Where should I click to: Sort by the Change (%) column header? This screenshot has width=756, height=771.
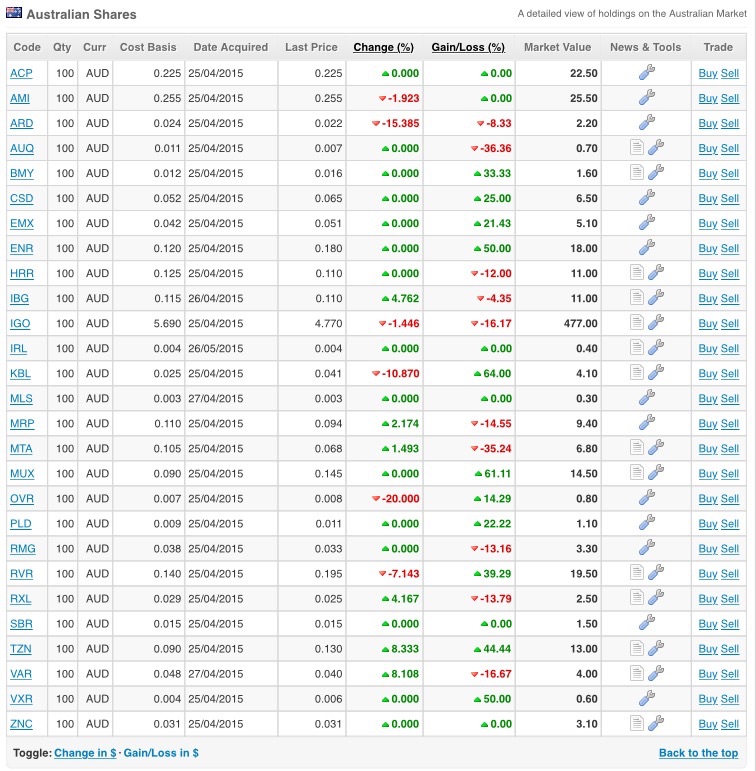383,47
